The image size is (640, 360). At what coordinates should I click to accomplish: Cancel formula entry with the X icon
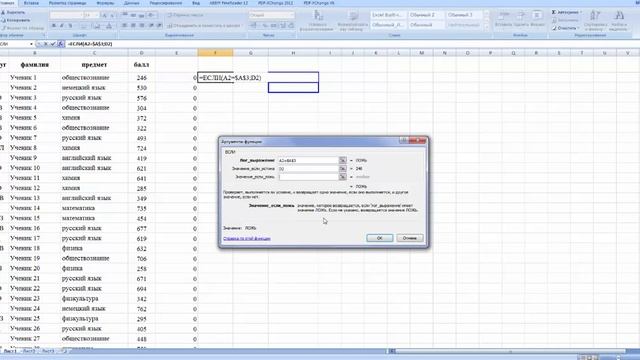click(46, 44)
